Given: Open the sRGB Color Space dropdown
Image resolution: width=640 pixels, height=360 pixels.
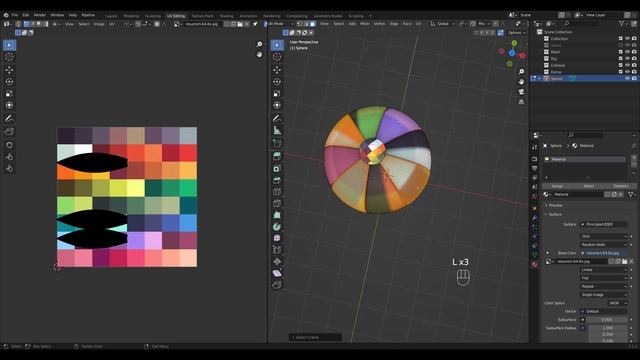Looking at the screenshot, I should 618,303.
